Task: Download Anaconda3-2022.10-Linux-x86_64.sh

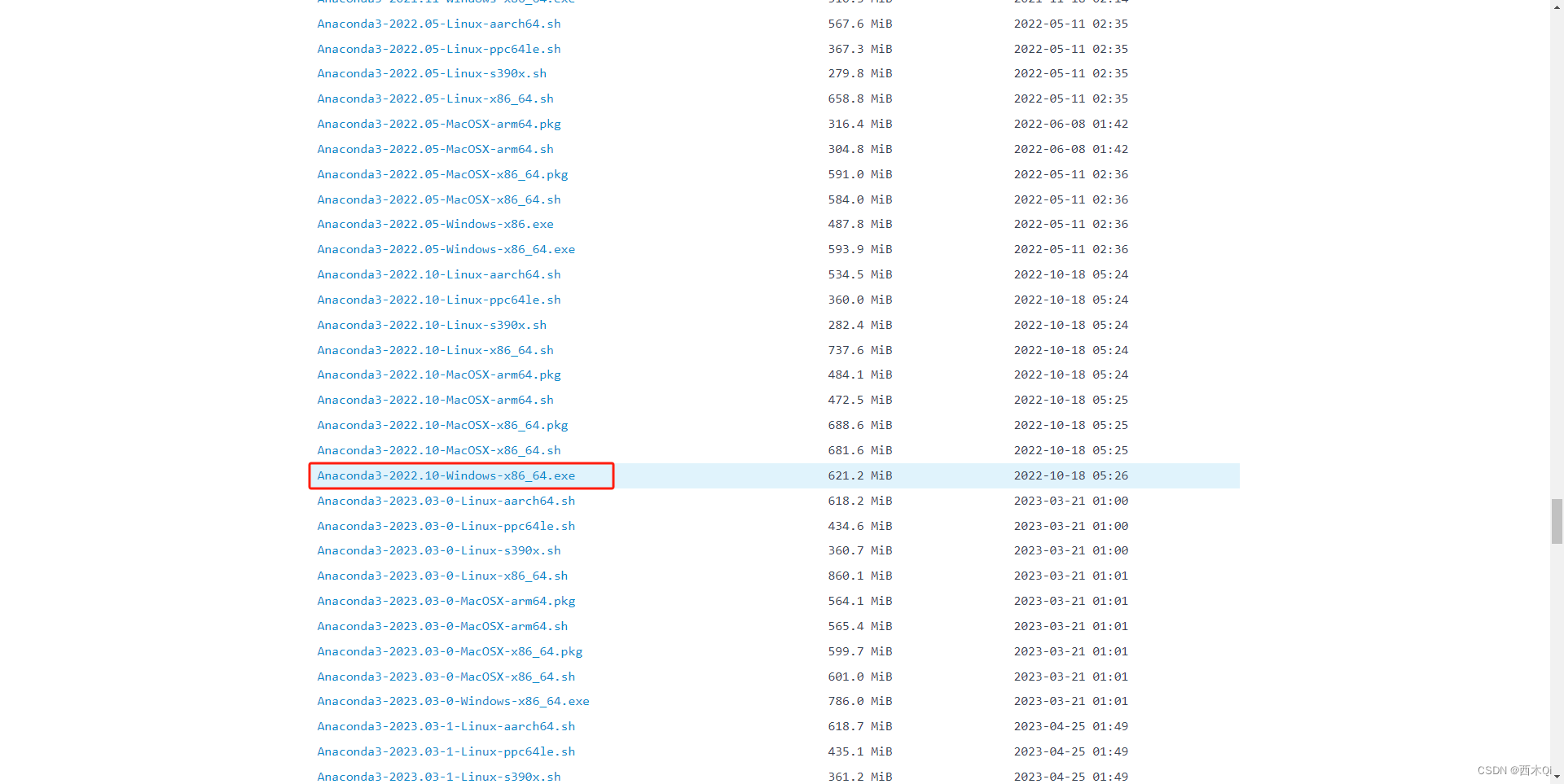Action: click(x=435, y=350)
